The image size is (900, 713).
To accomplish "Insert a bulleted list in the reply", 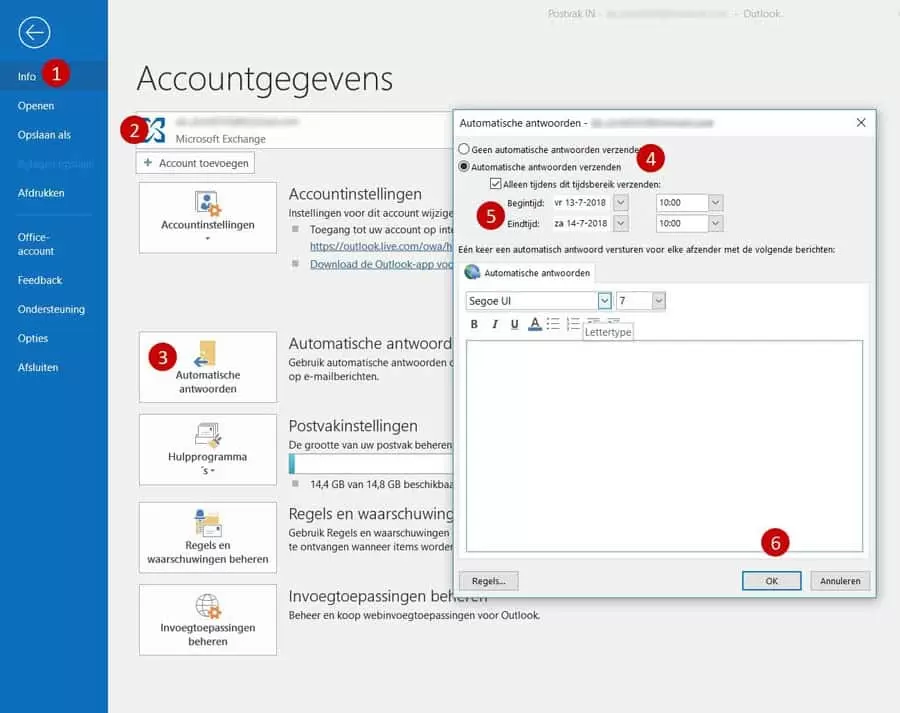I will point(553,324).
